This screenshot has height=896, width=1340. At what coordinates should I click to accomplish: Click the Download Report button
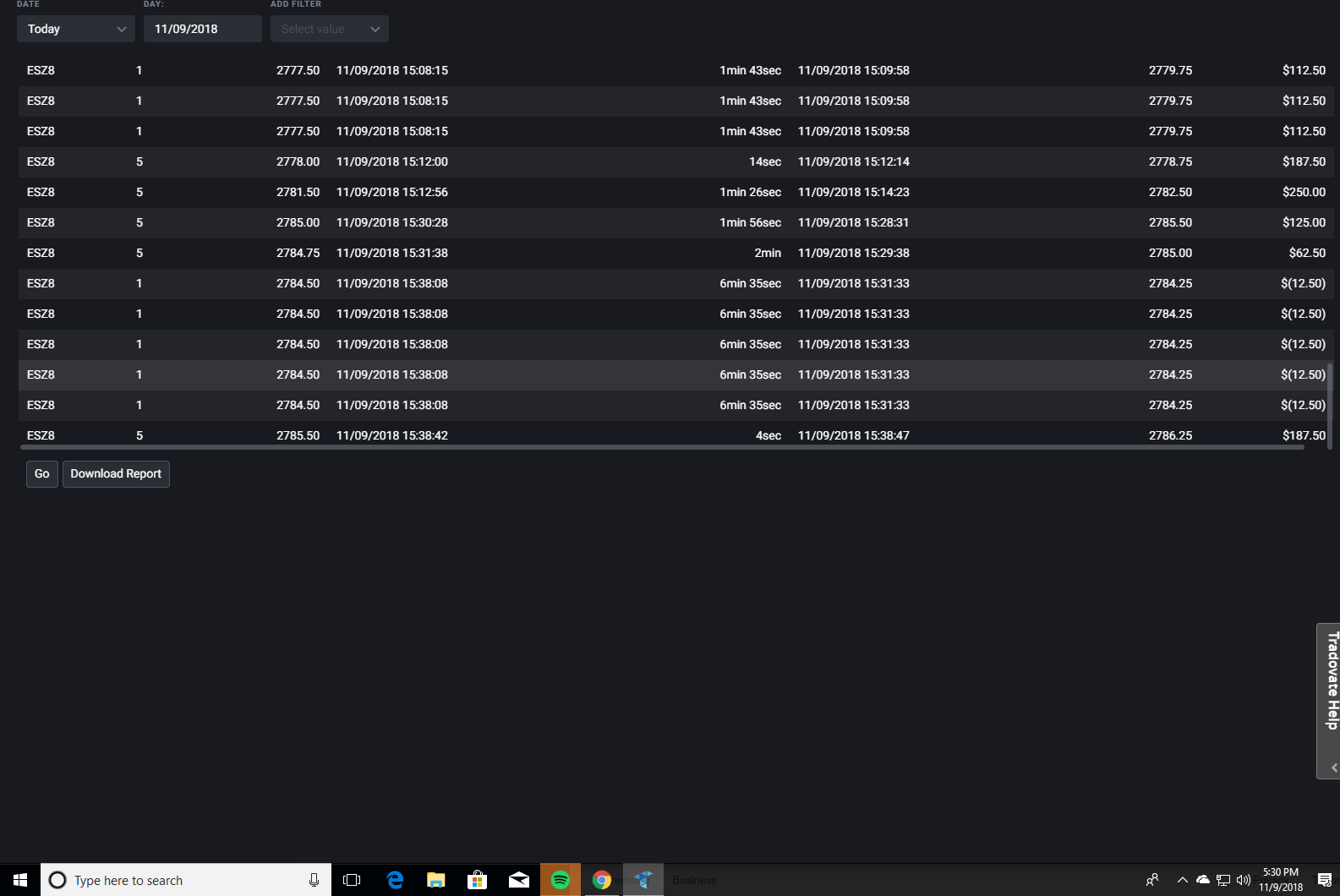tap(116, 474)
